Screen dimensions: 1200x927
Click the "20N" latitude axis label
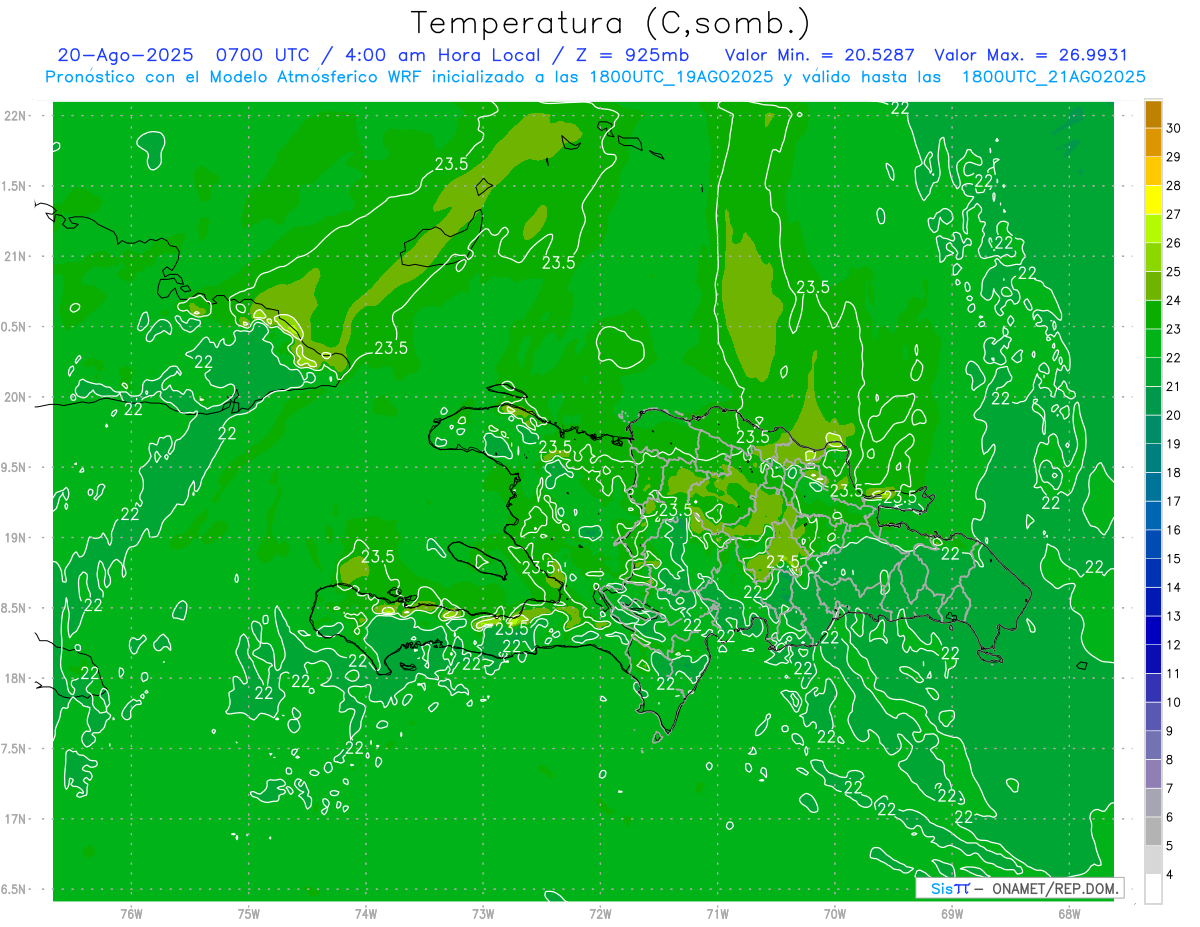(15, 398)
